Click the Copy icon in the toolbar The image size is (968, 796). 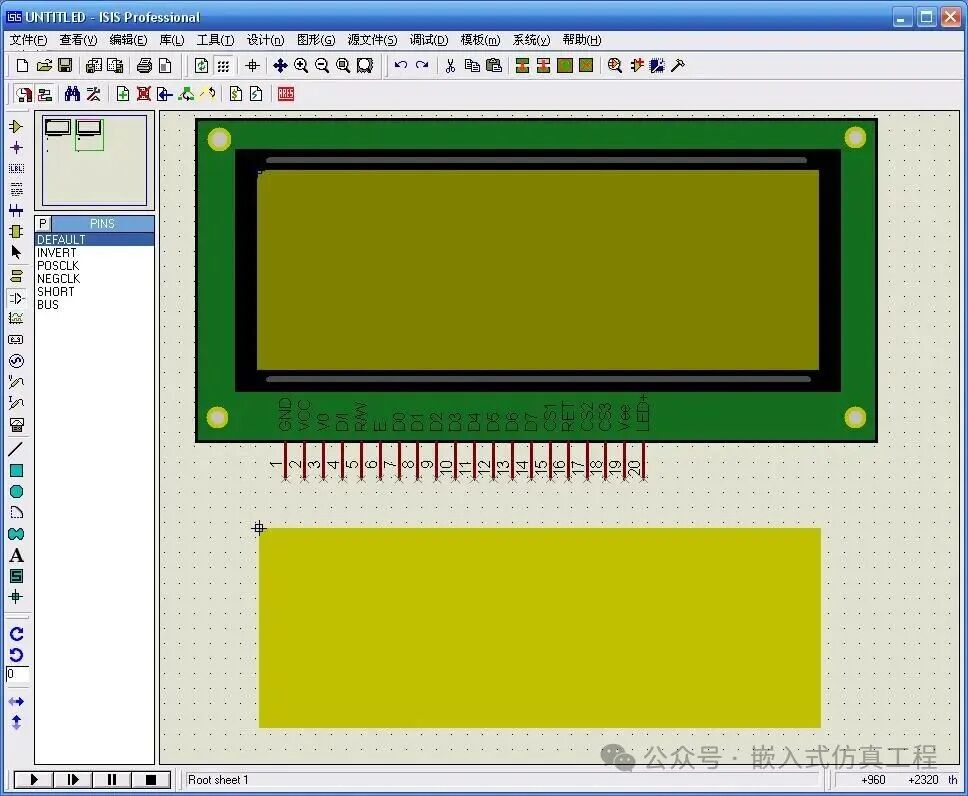coord(472,65)
